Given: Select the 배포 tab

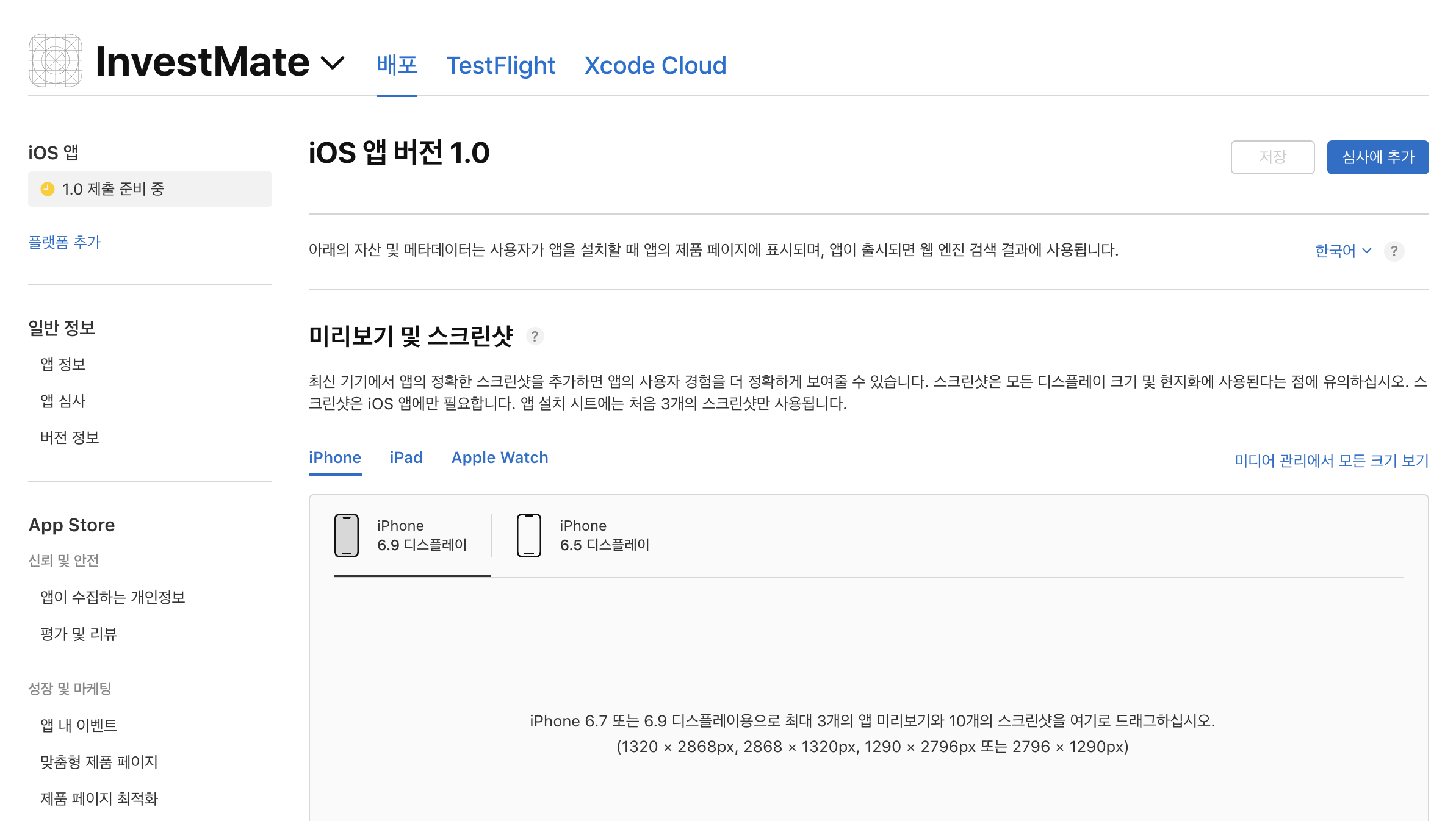Looking at the screenshot, I should pyautogui.click(x=397, y=65).
